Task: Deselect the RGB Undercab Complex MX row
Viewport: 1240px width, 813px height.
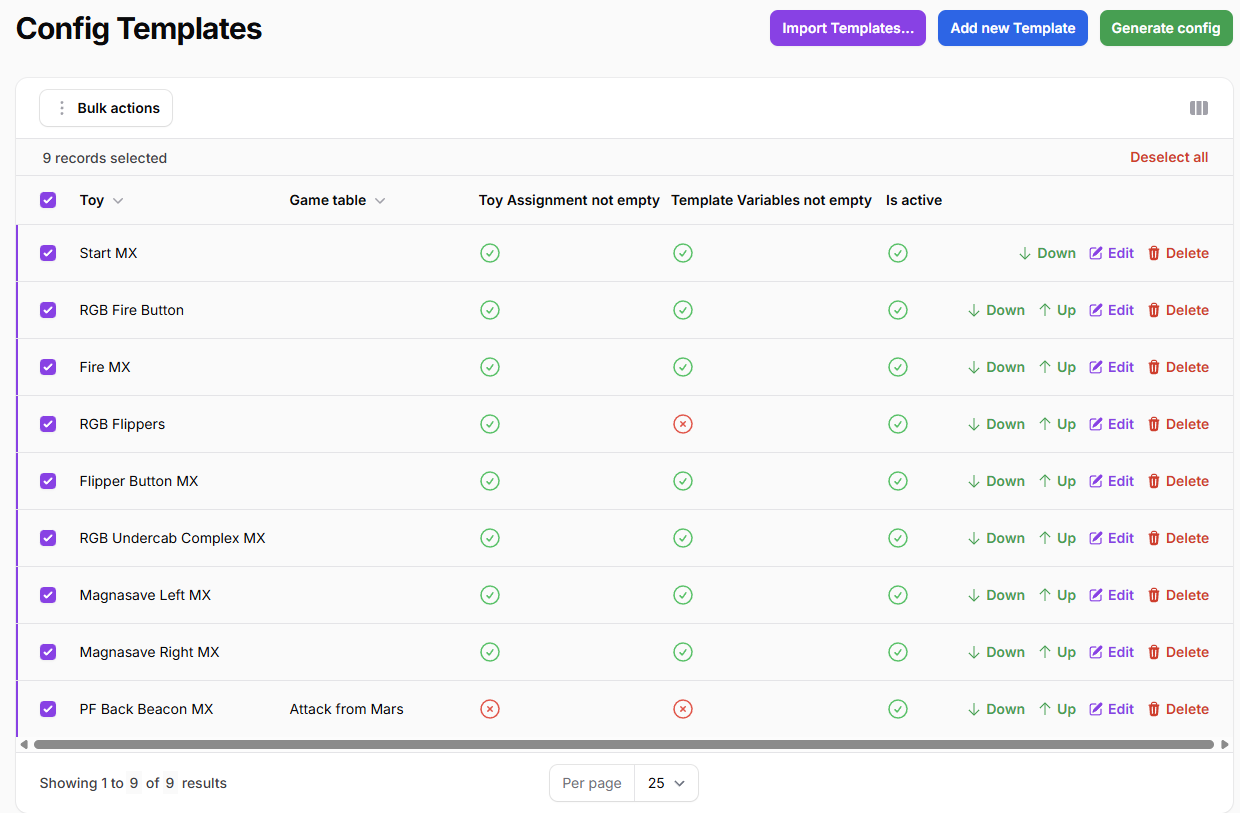Action: (x=48, y=538)
